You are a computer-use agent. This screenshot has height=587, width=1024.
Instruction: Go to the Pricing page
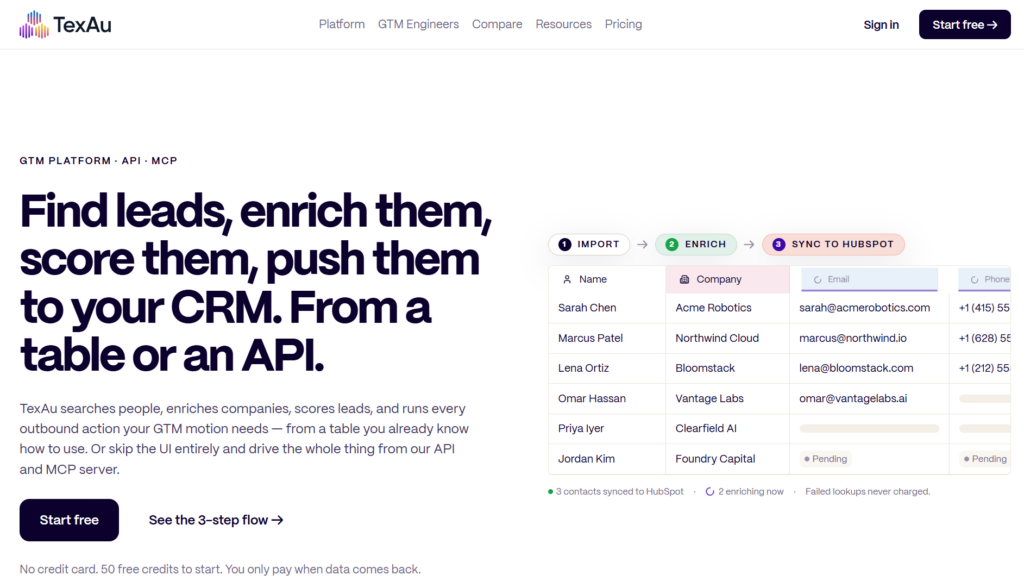(623, 24)
